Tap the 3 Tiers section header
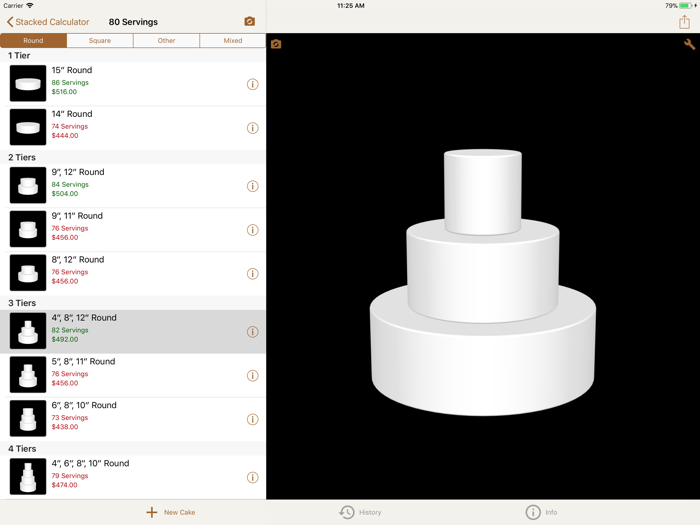700x525 pixels. (22, 303)
